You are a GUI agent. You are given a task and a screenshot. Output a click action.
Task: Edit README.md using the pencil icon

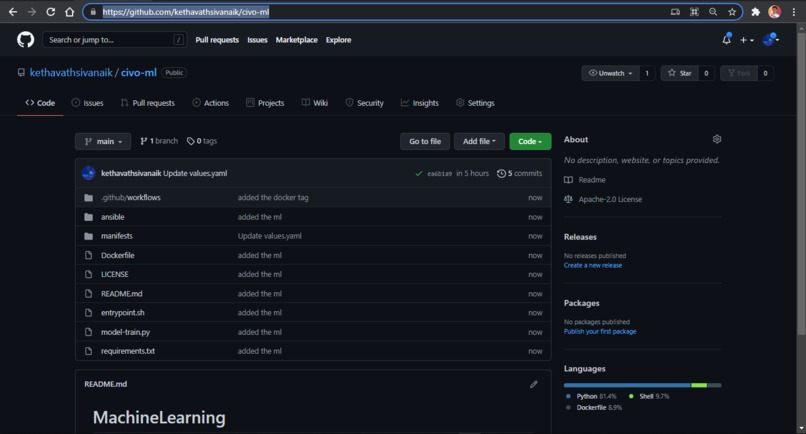(534, 384)
